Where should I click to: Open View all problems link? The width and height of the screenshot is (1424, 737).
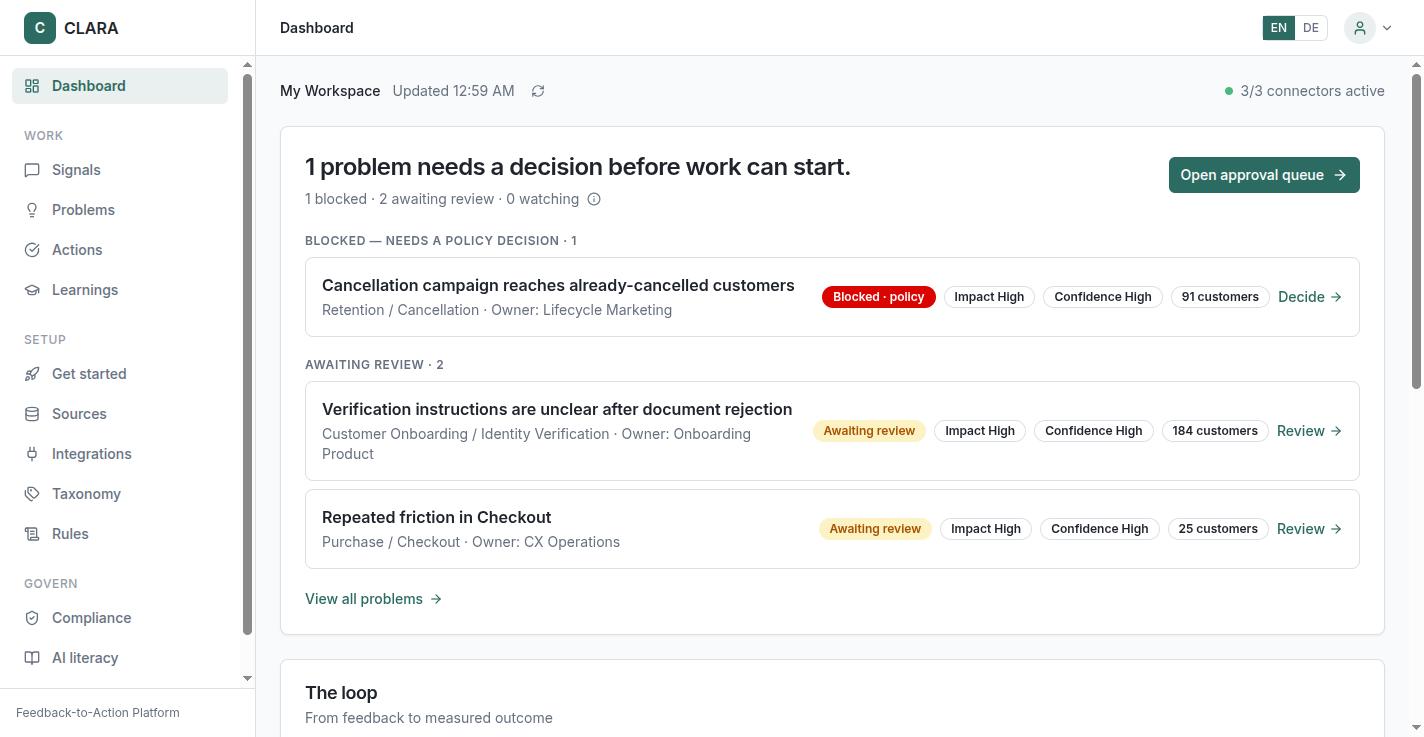pyautogui.click(x=373, y=599)
